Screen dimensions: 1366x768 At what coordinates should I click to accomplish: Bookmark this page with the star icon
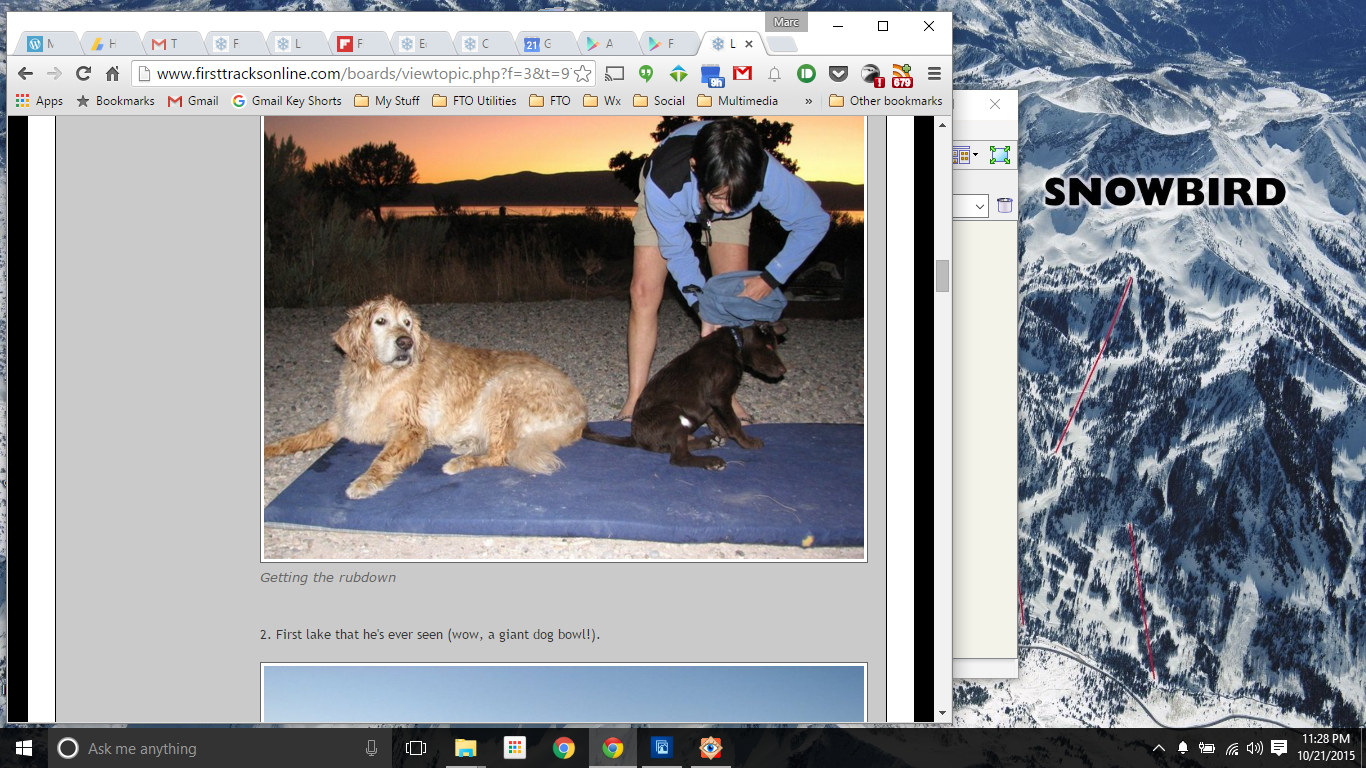[582, 73]
